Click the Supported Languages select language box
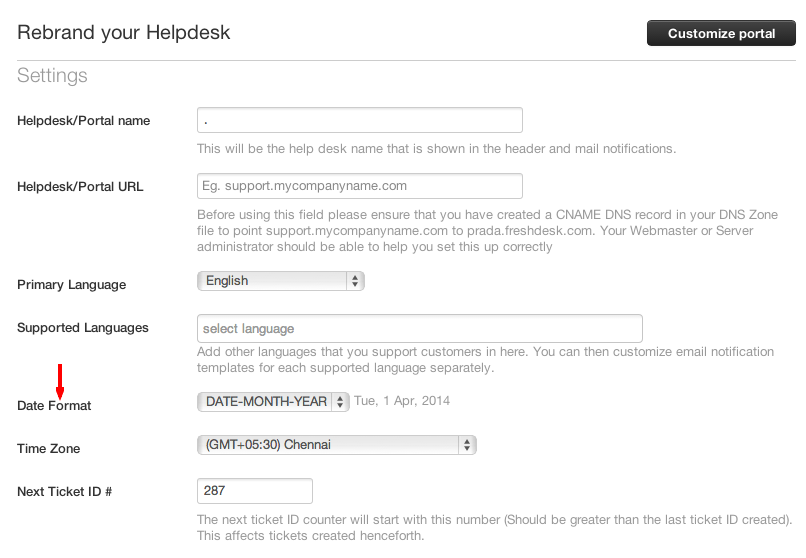This screenshot has width=806, height=558. (x=420, y=328)
